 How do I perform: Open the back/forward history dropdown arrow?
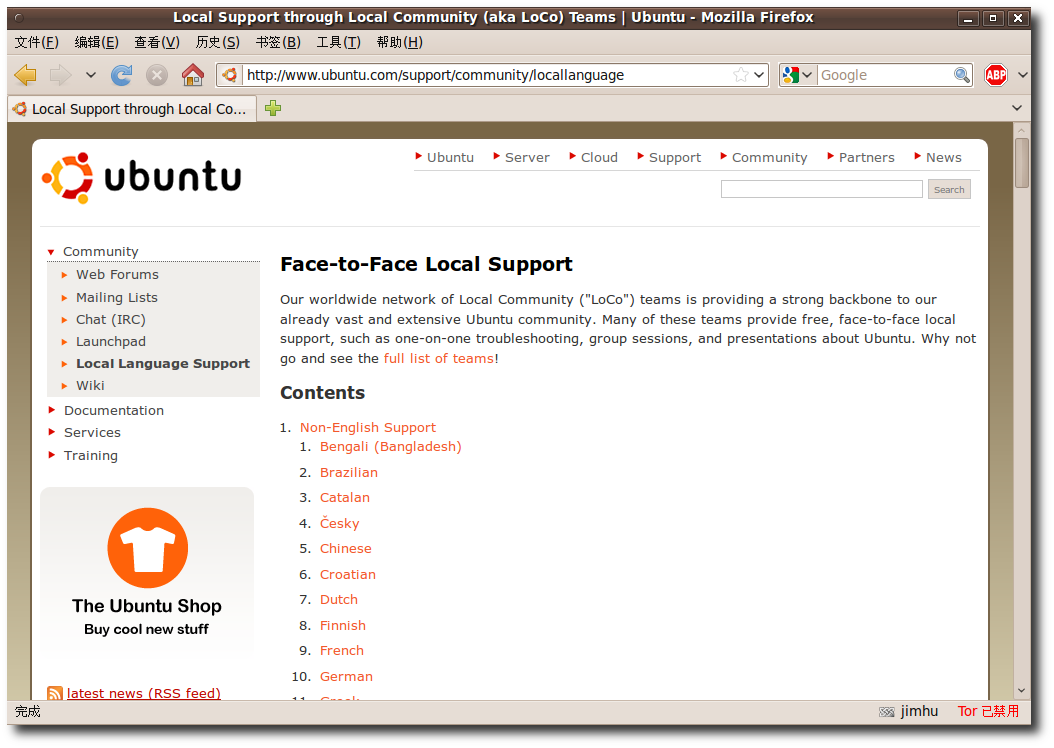tap(91, 75)
